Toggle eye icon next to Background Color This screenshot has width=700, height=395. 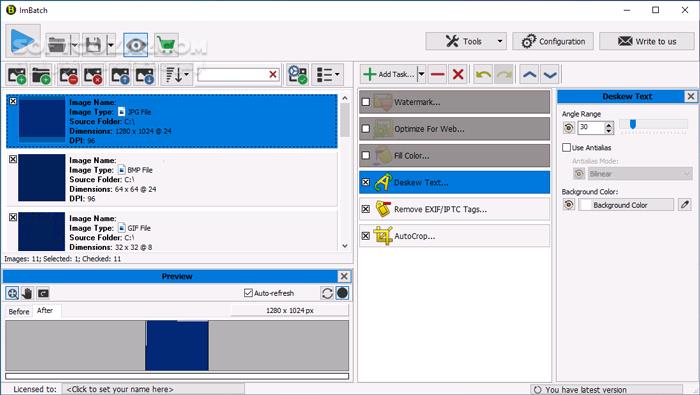tap(569, 205)
